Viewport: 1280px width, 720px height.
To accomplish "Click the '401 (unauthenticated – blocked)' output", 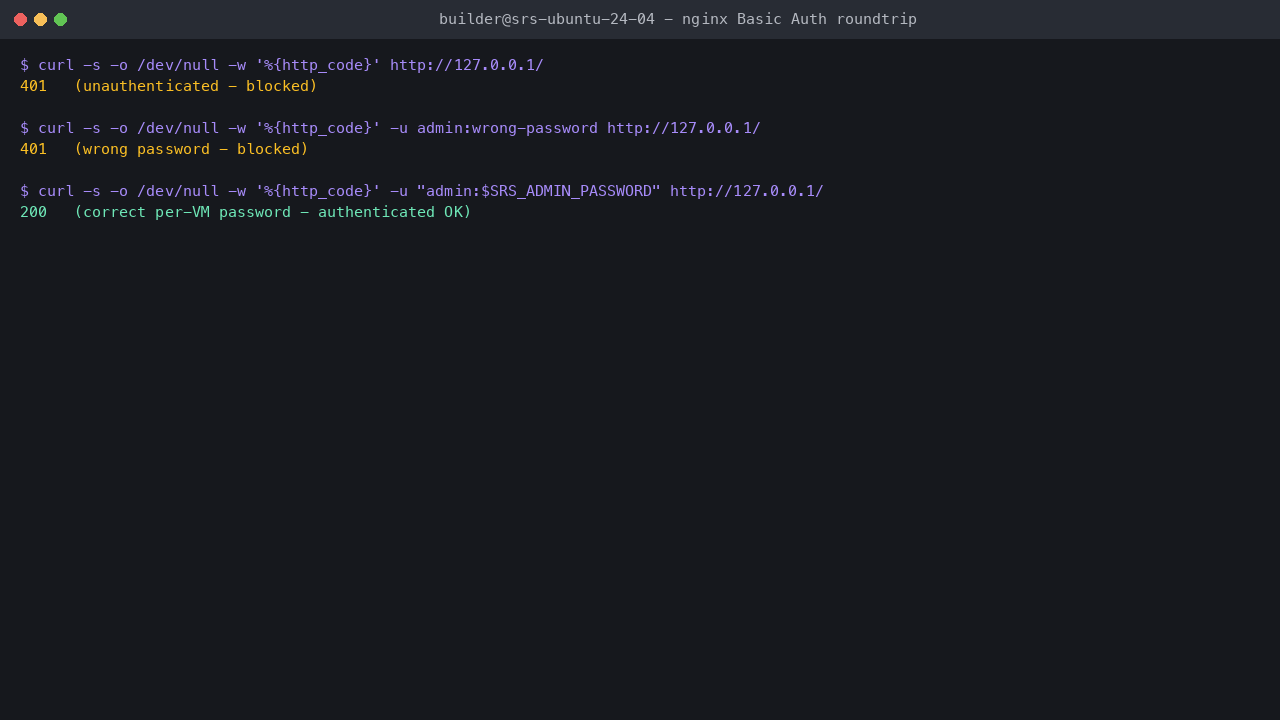I will coord(169,86).
